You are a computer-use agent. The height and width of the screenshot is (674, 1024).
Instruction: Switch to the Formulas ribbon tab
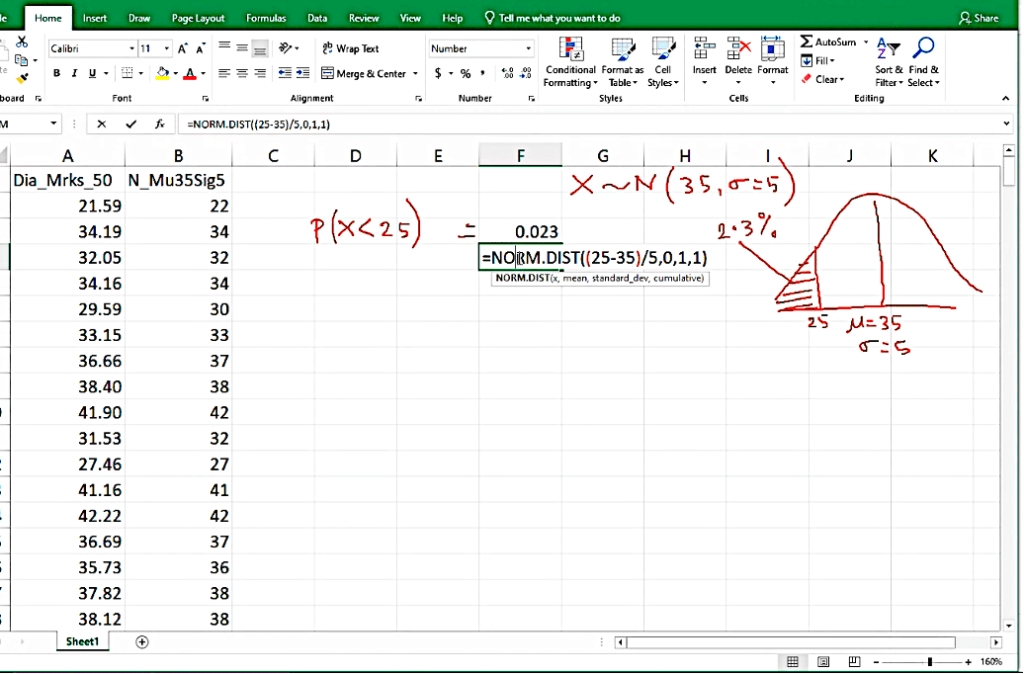click(x=266, y=18)
